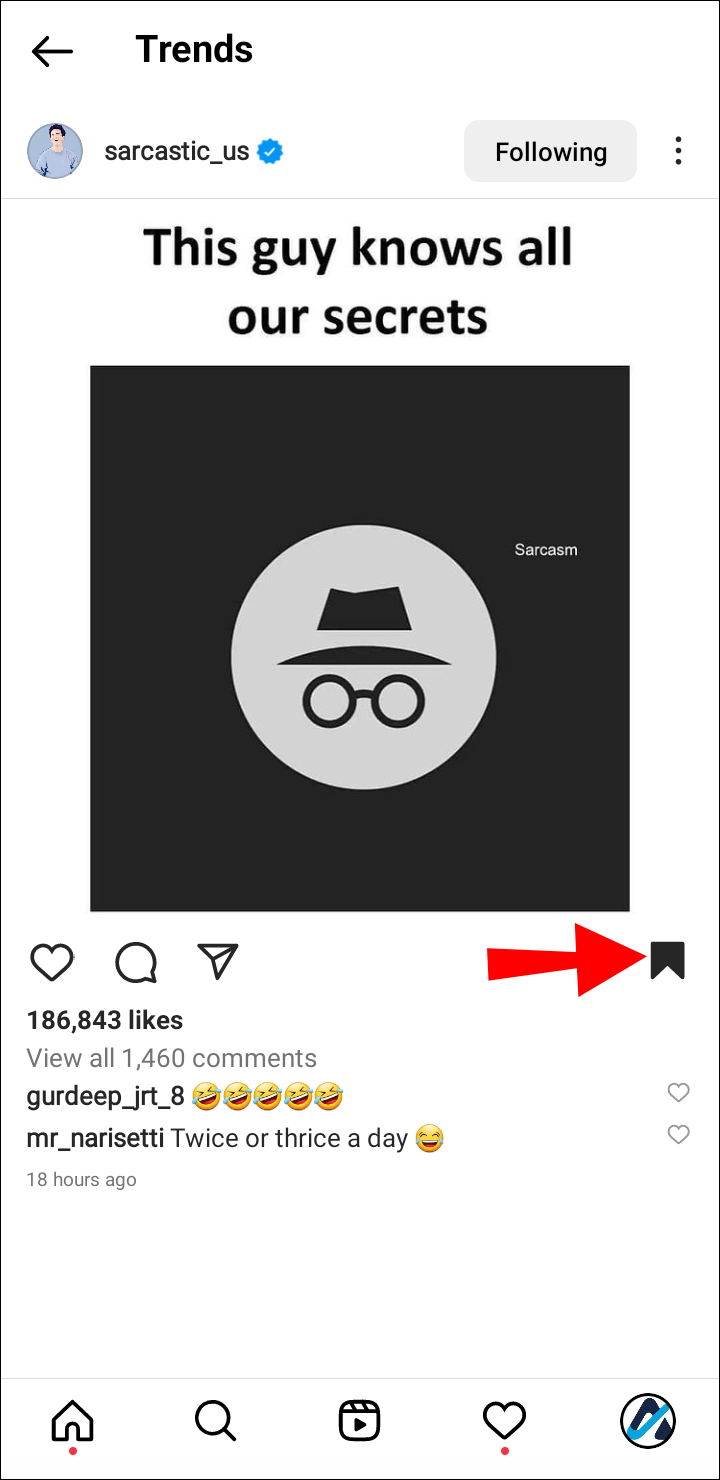View the 186,843 likes list
This screenshot has width=720, height=1480.
pos(105,1021)
